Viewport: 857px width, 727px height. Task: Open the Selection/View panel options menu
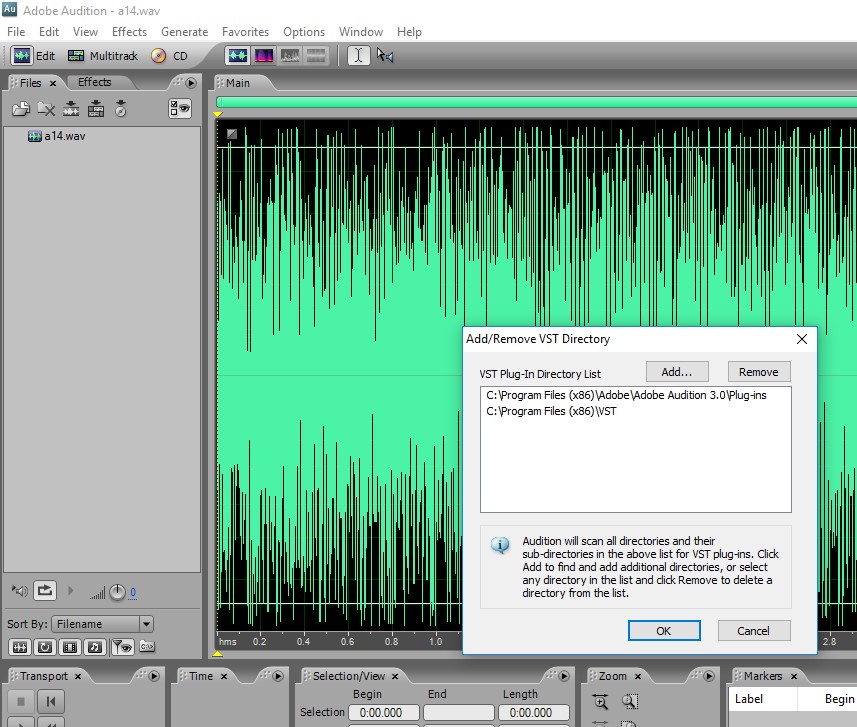click(563, 676)
